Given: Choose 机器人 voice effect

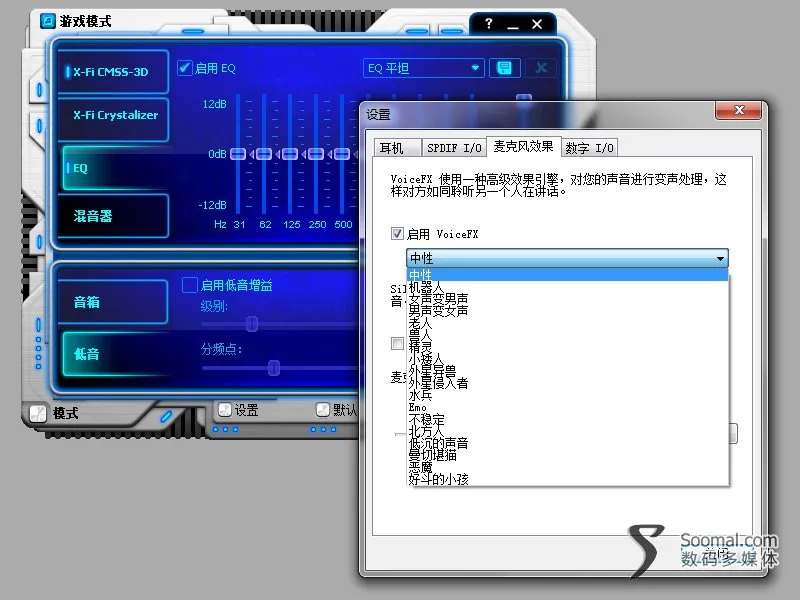Looking at the screenshot, I should 567,287.
